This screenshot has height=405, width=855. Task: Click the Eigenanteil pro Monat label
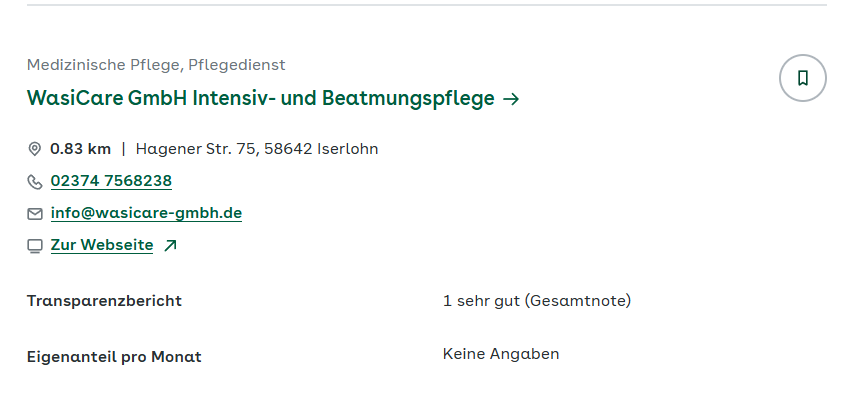pos(114,357)
